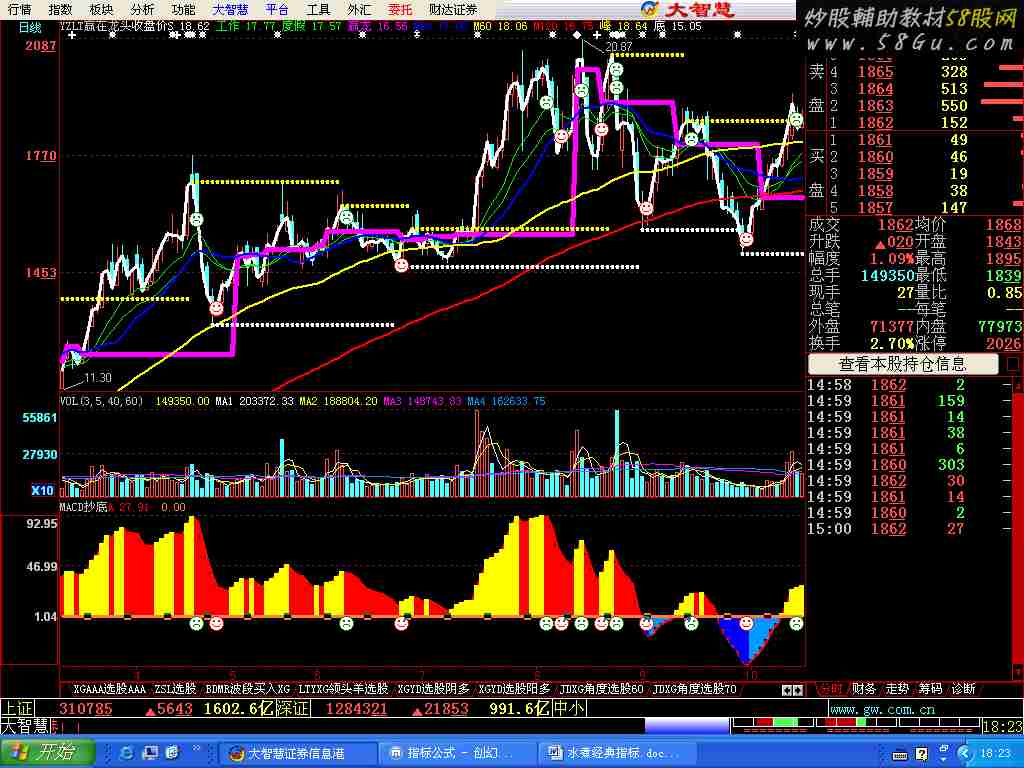1024x768 pixels.
Task: Open the 功能 menu
Action: (x=184, y=9)
